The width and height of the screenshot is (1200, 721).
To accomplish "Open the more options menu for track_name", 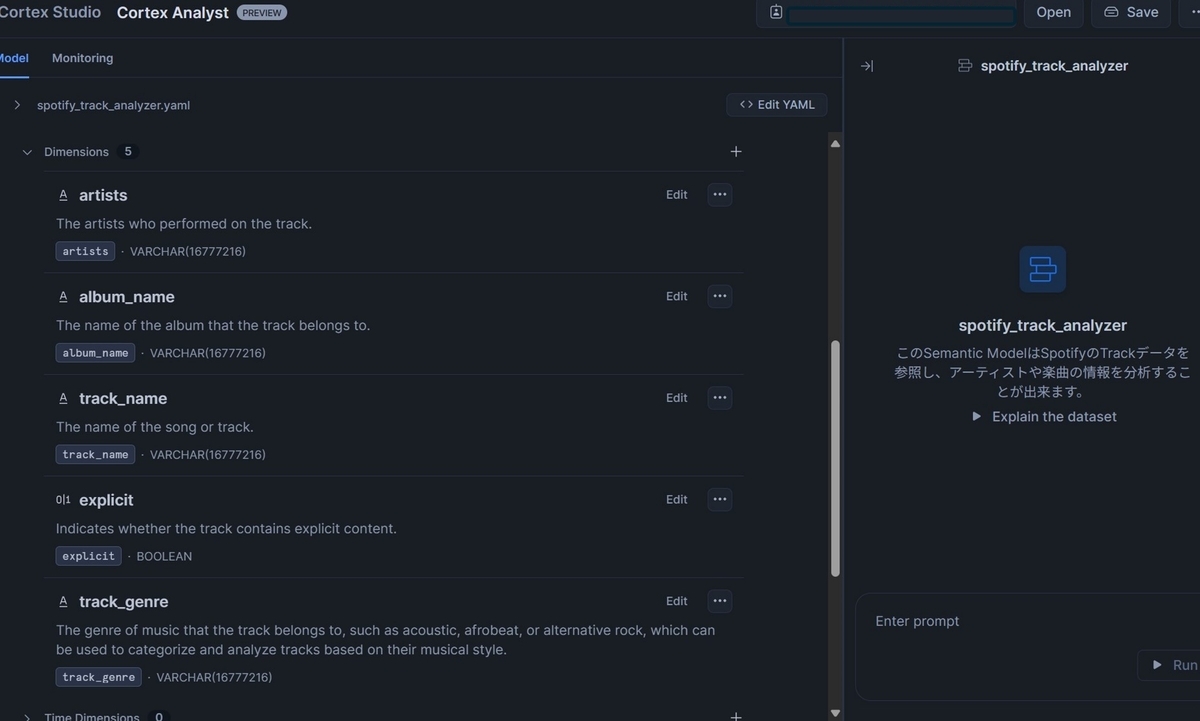I will coord(720,398).
